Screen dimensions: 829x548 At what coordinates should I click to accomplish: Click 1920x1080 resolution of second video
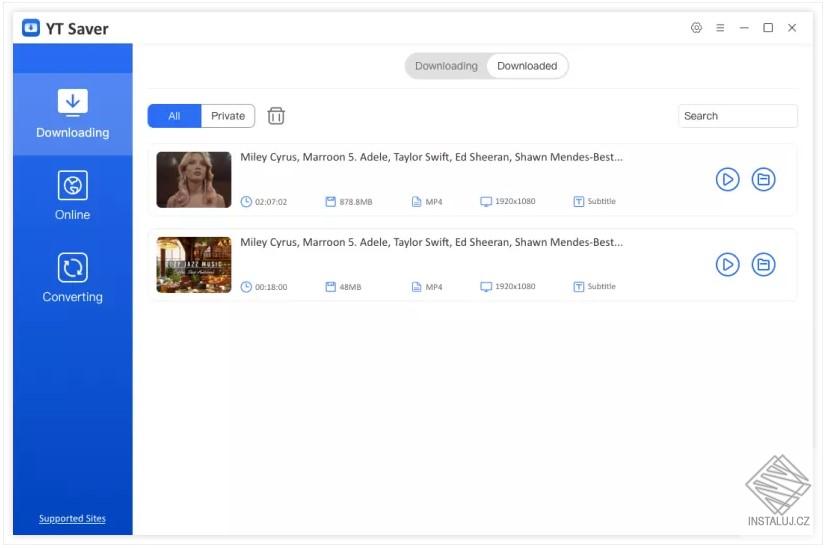tap(515, 286)
